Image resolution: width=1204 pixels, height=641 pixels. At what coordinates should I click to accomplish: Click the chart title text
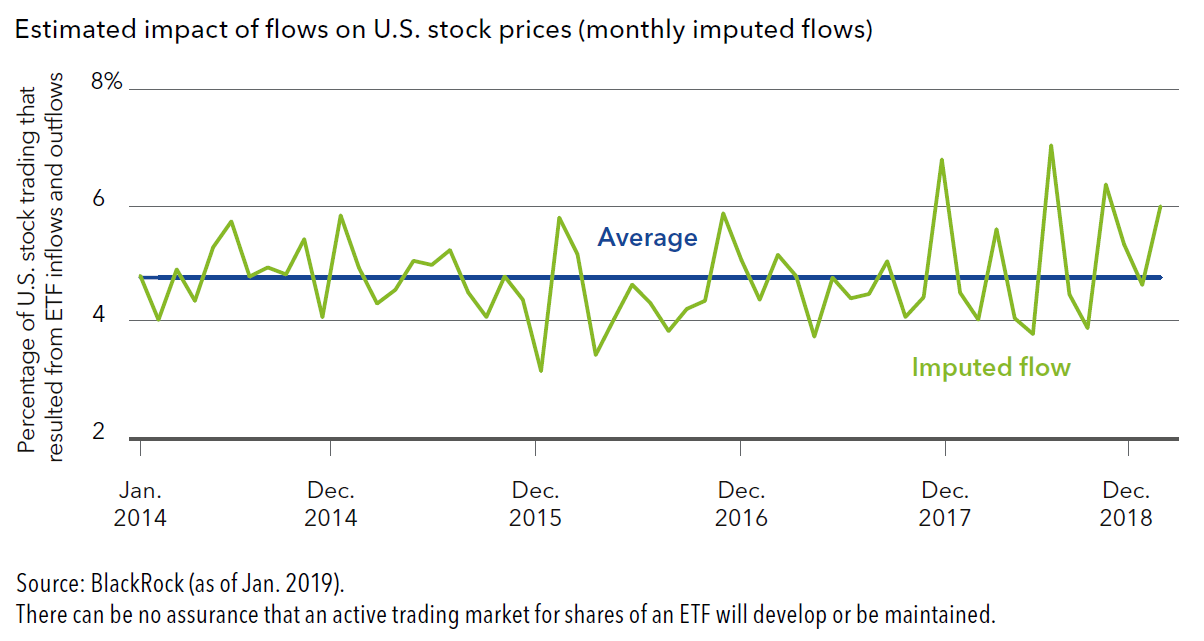(x=444, y=30)
